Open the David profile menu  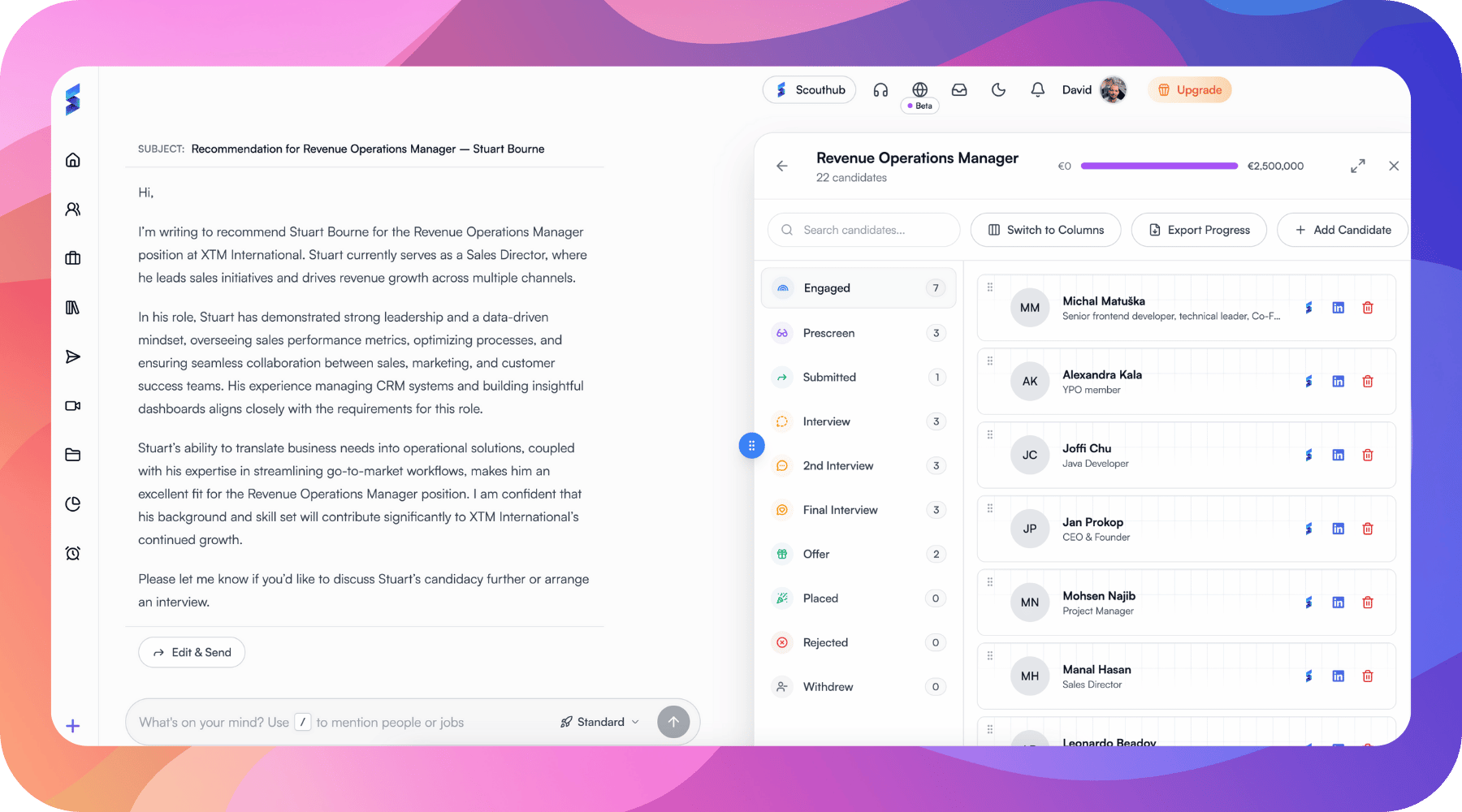click(1094, 90)
